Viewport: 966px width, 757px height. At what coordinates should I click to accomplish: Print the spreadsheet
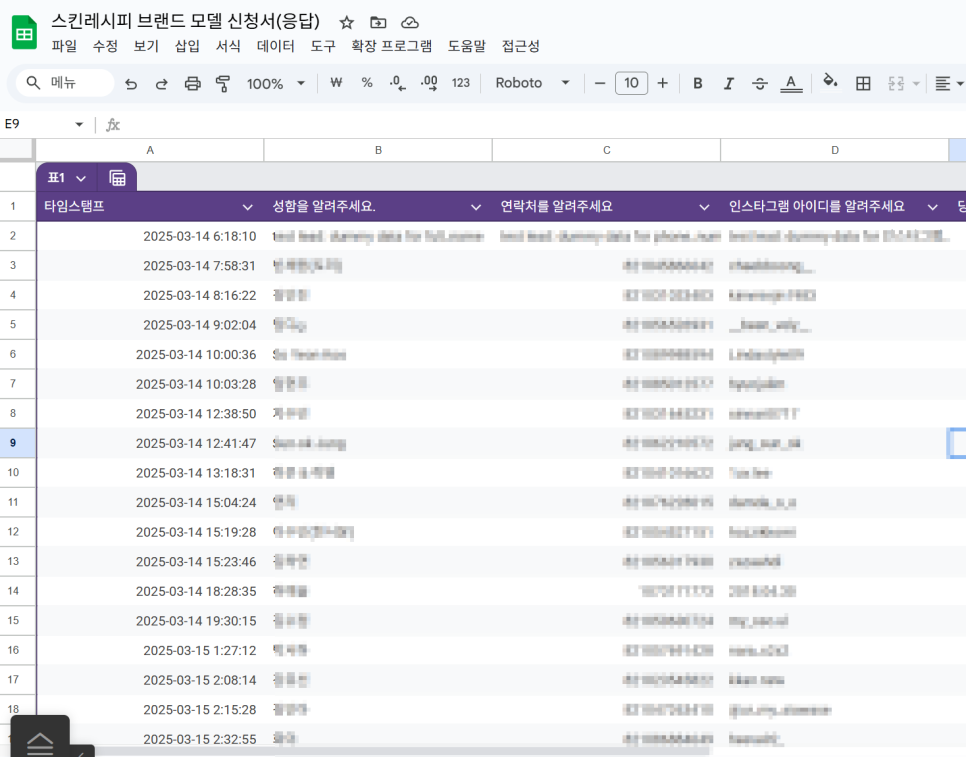point(193,83)
